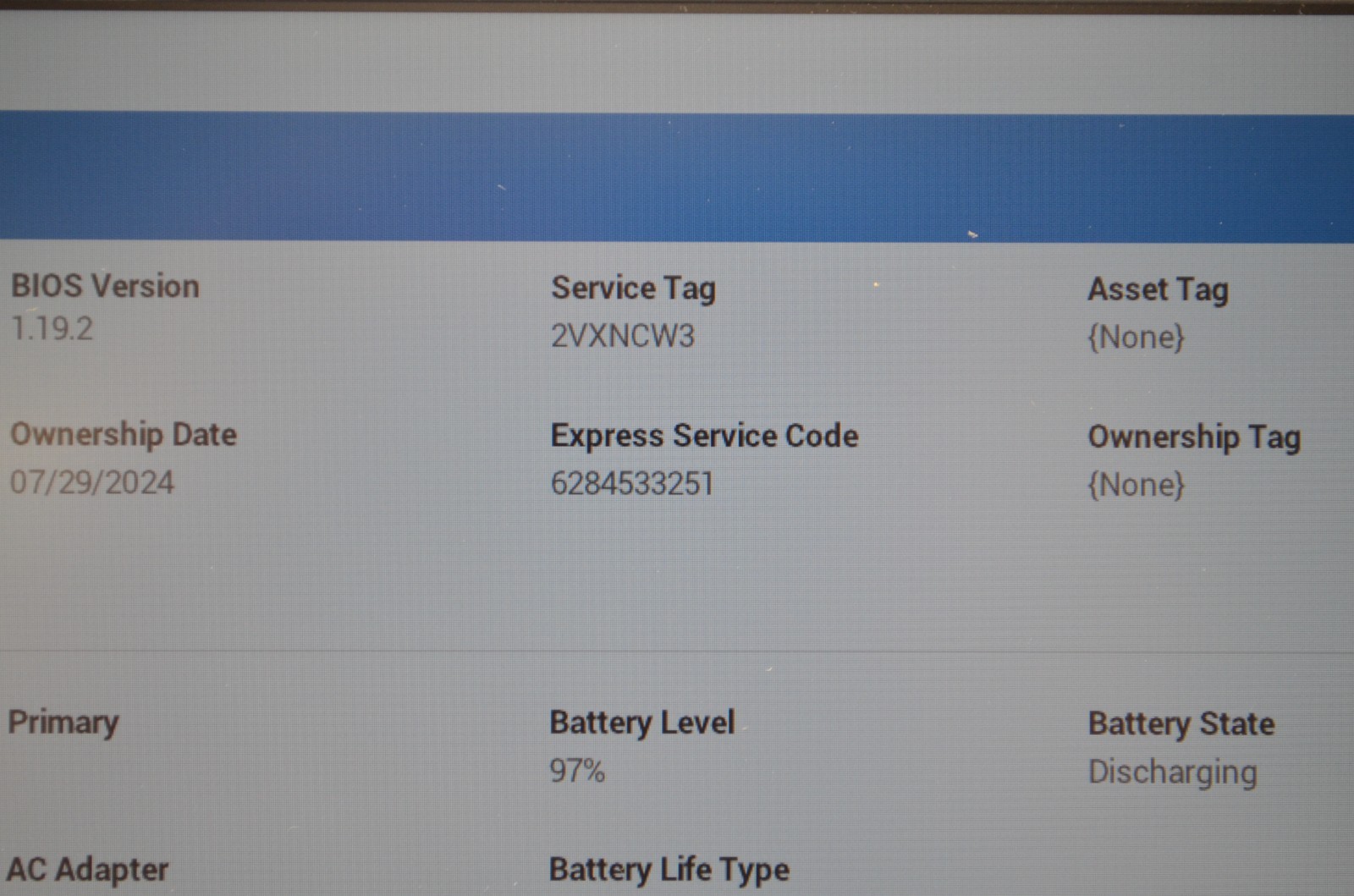Click the BIOS version value 1.19.2
The height and width of the screenshot is (896, 1354).
click(52, 328)
